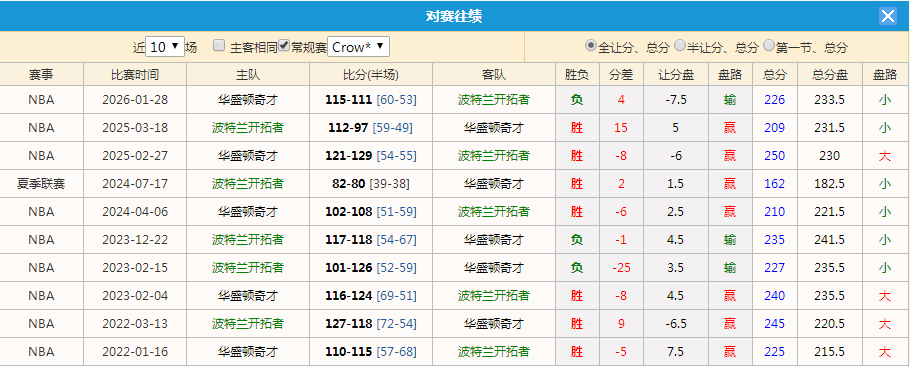Image resolution: width=910 pixels, height=367 pixels.
Task: Click the 总分盘 column header
Action: tap(830, 74)
